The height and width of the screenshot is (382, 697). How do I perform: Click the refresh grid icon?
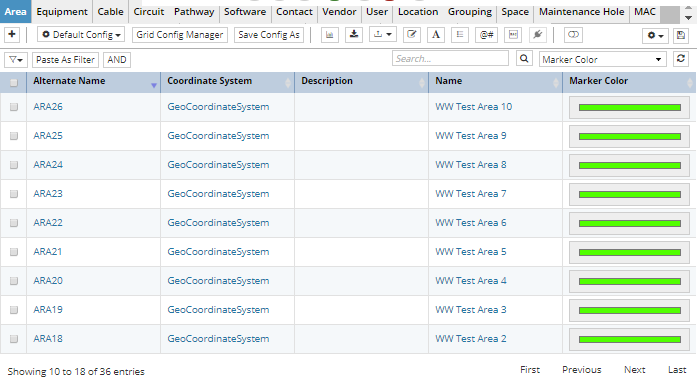[681, 59]
